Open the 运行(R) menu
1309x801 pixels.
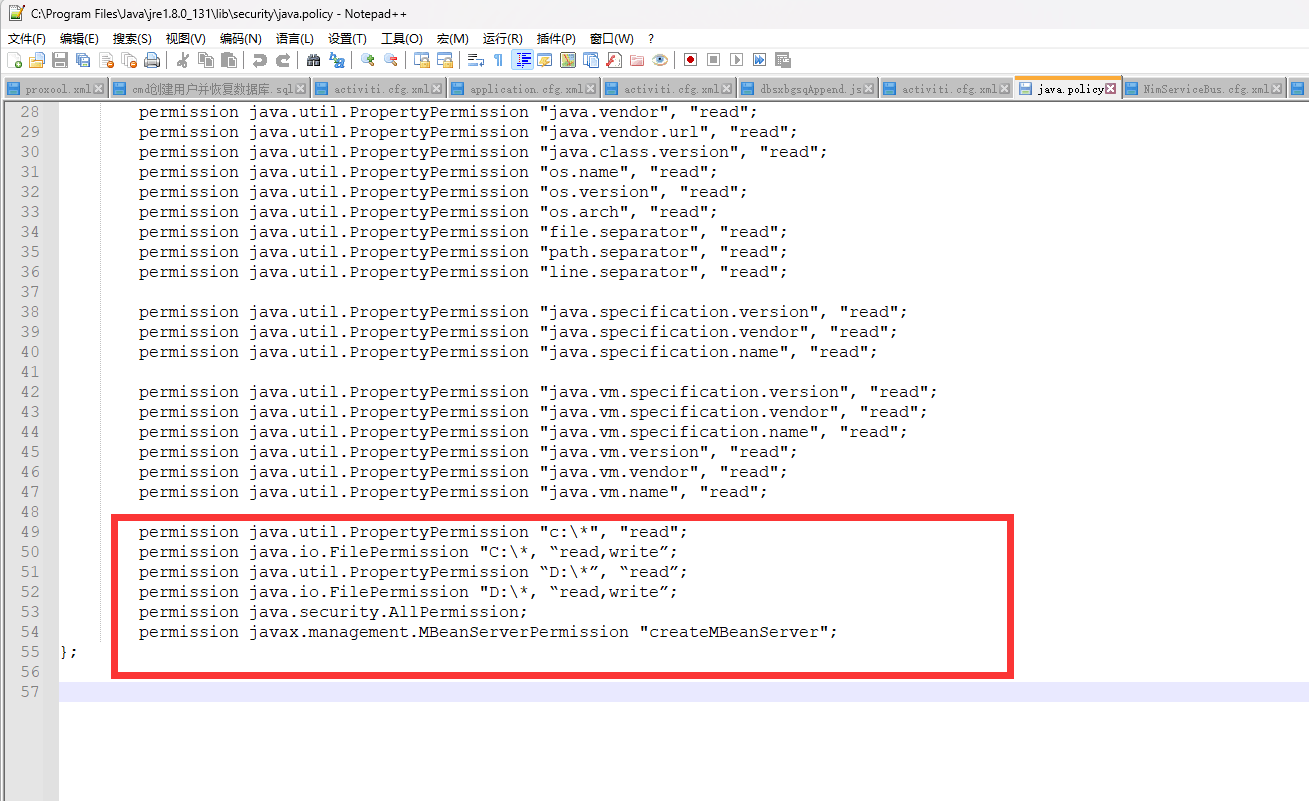pos(502,38)
